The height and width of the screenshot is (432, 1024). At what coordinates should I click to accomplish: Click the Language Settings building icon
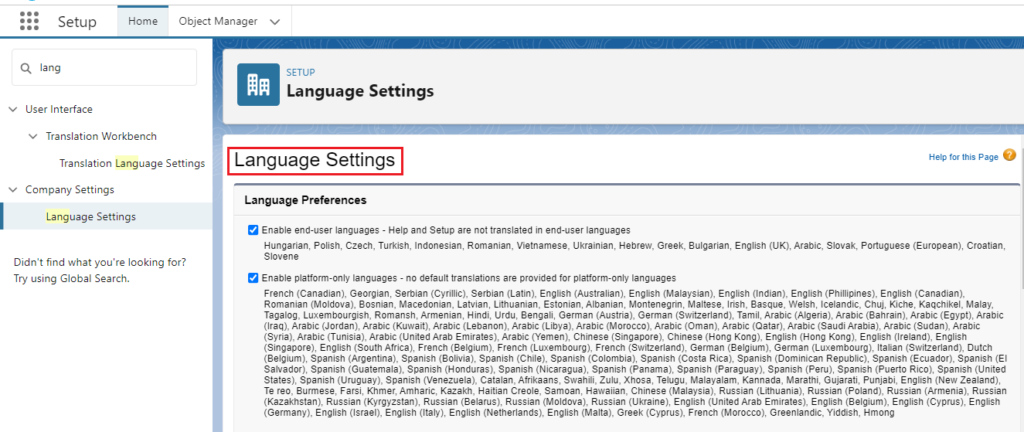[258, 84]
